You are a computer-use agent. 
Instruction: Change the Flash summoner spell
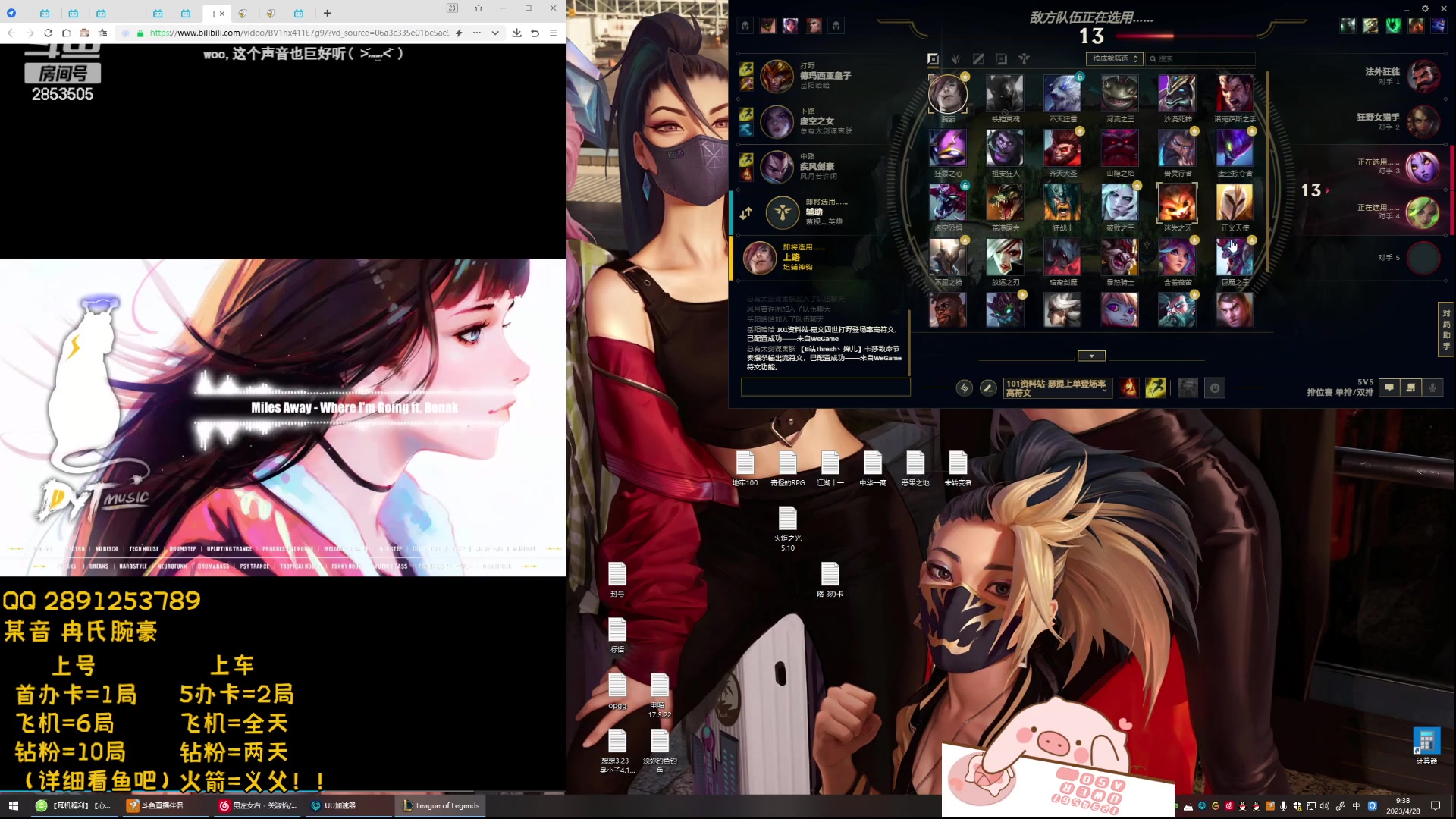(1156, 388)
